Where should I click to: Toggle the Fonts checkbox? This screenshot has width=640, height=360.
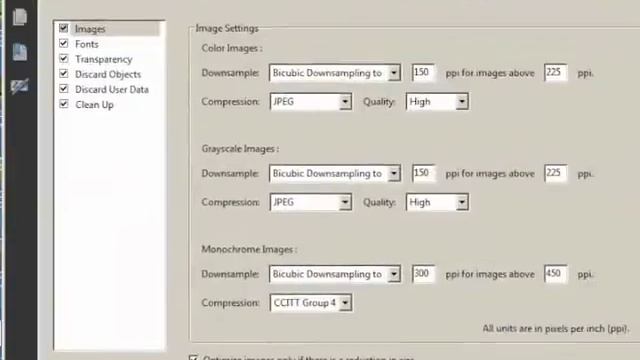click(63, 43)
